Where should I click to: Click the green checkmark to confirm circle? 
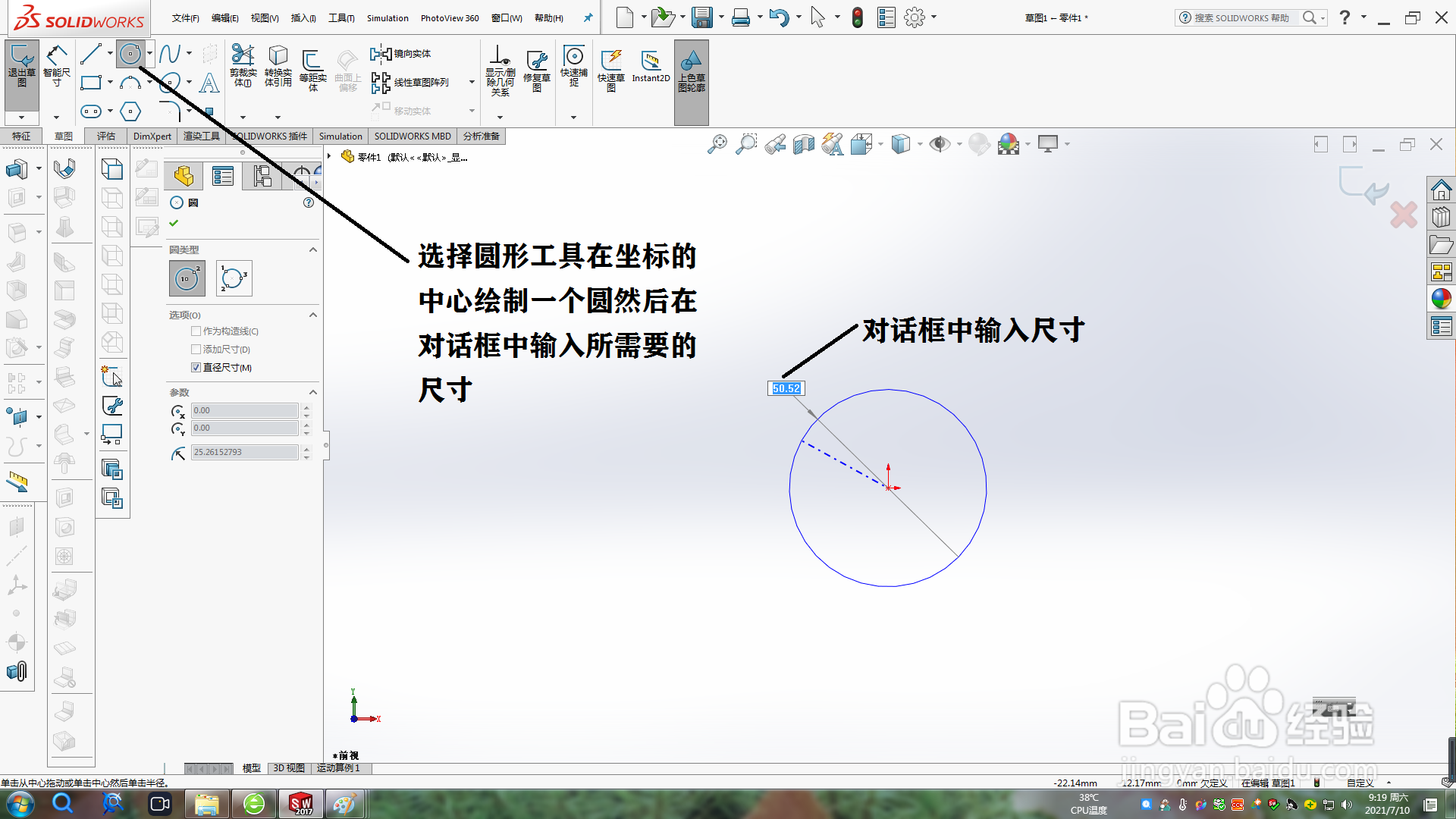coord(174,223)
